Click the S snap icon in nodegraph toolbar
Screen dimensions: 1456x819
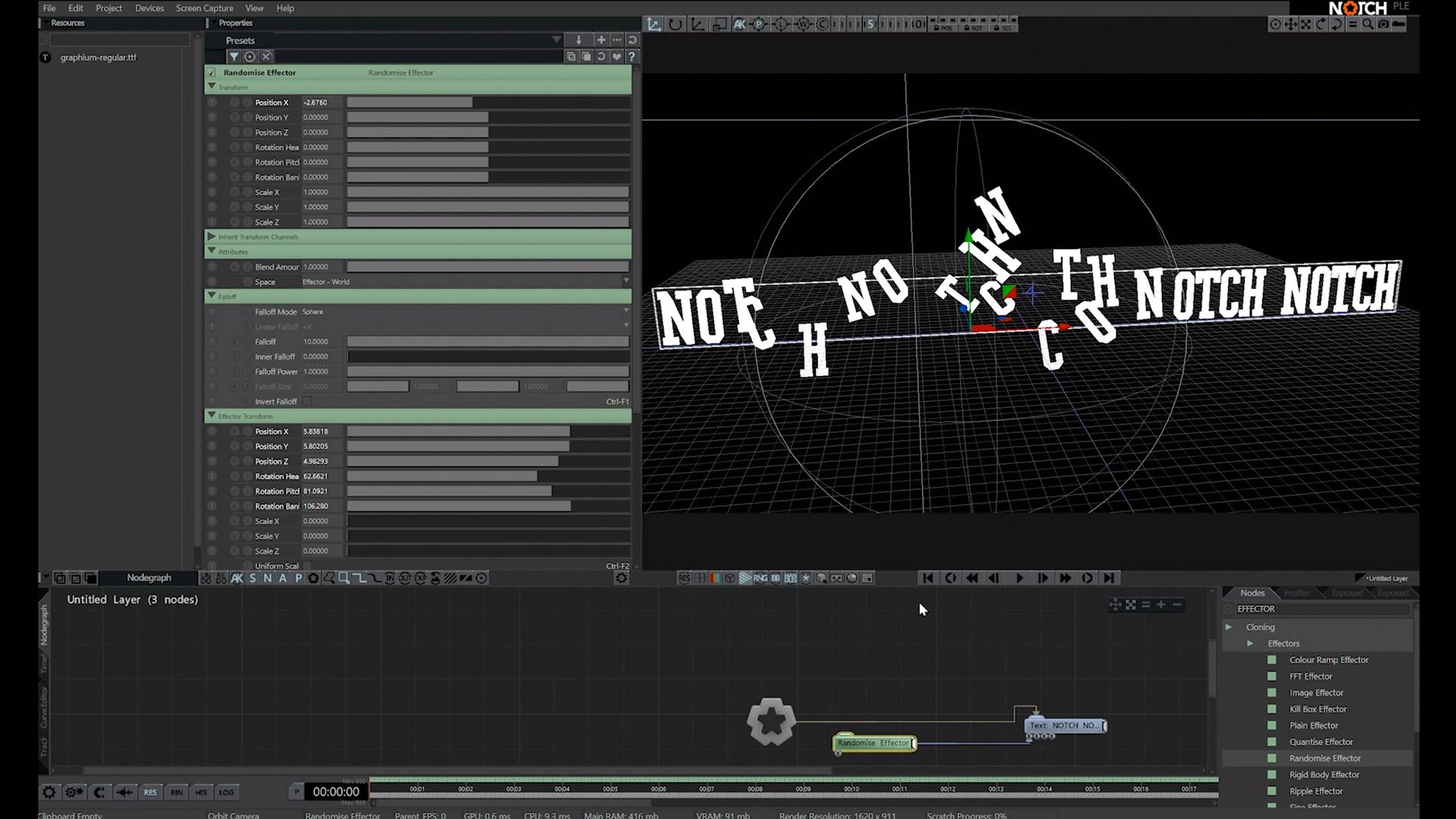(x=253, y=578)
